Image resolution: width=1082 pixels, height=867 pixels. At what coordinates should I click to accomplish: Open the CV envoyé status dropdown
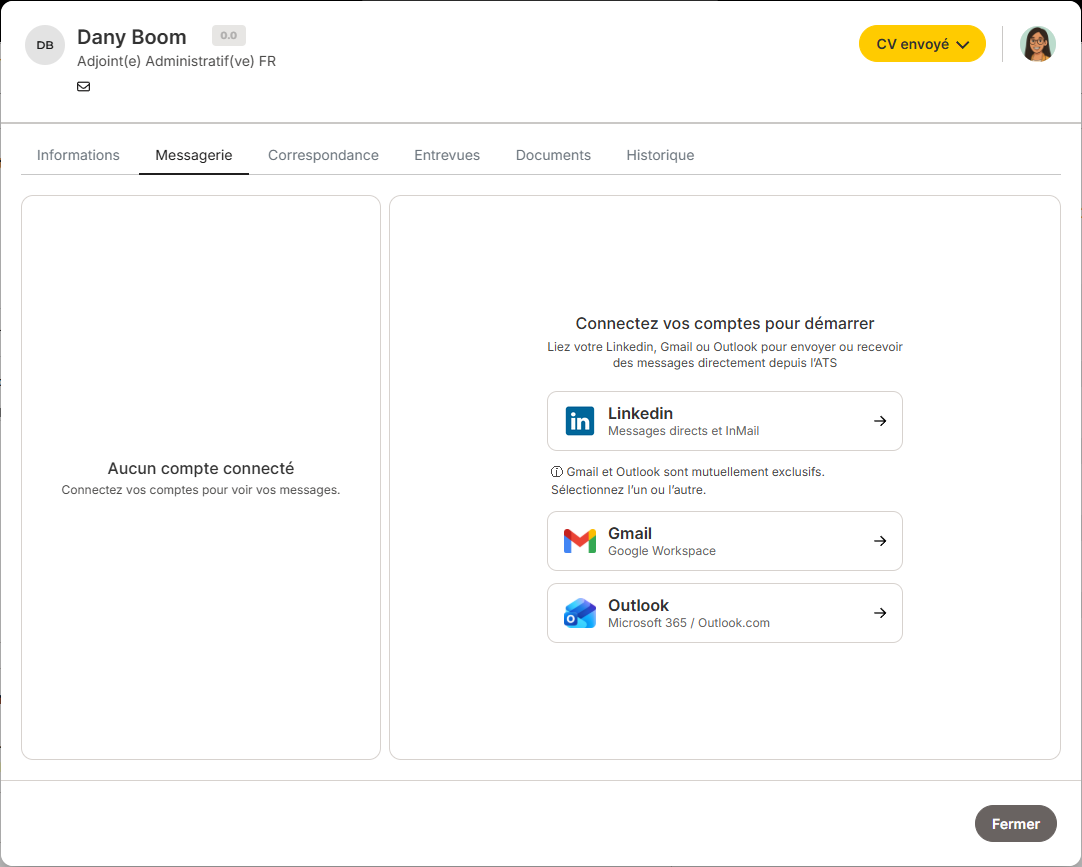[x=922, y=44]
